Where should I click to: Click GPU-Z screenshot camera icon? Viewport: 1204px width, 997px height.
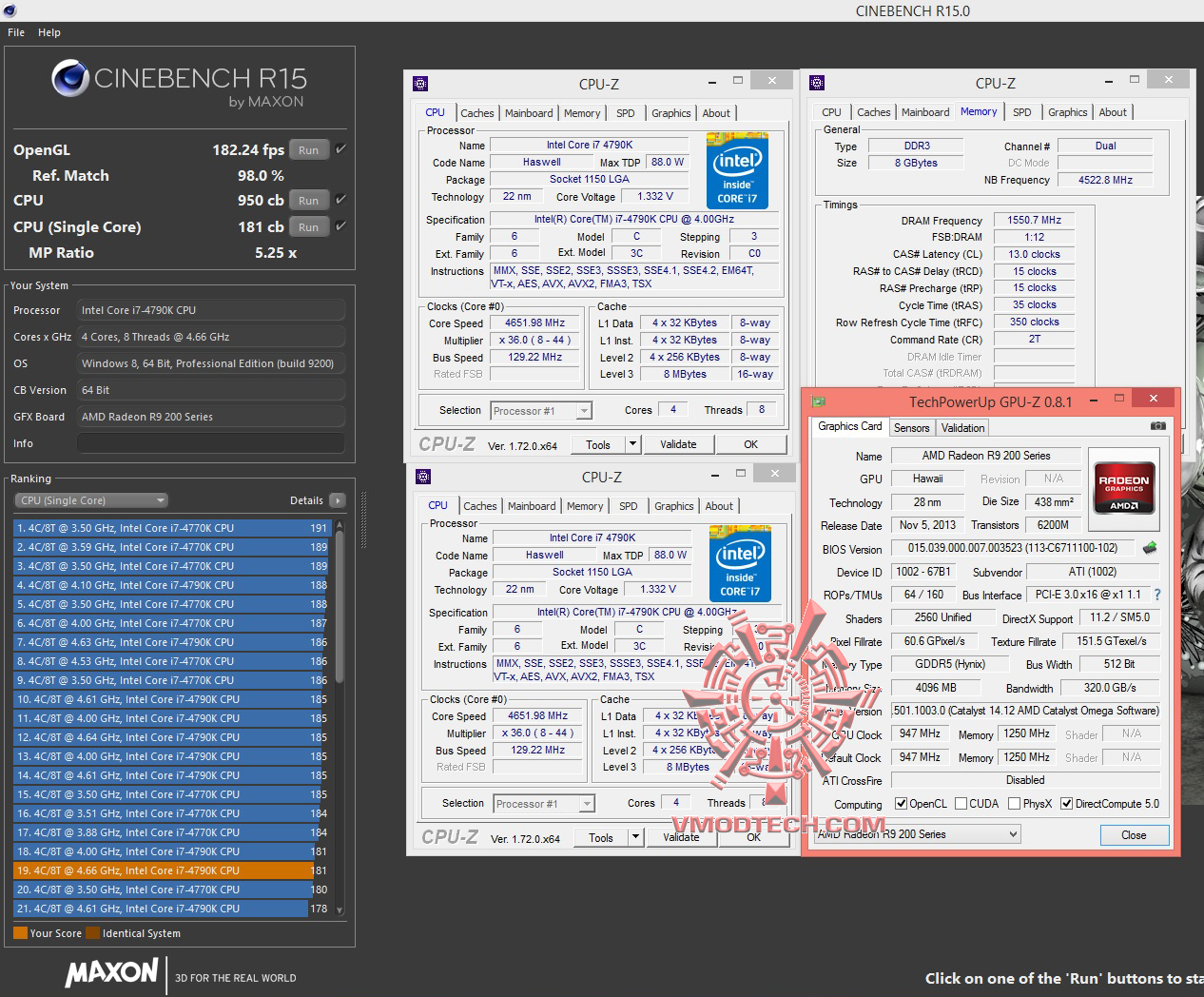coord(1157,426)
